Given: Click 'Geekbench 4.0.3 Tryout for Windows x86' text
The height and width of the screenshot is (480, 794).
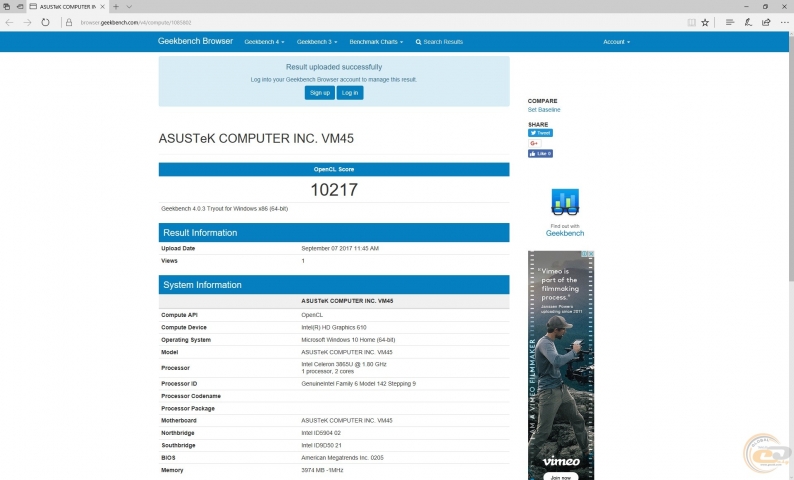Looking at the screenshot, I should (224, 208).
